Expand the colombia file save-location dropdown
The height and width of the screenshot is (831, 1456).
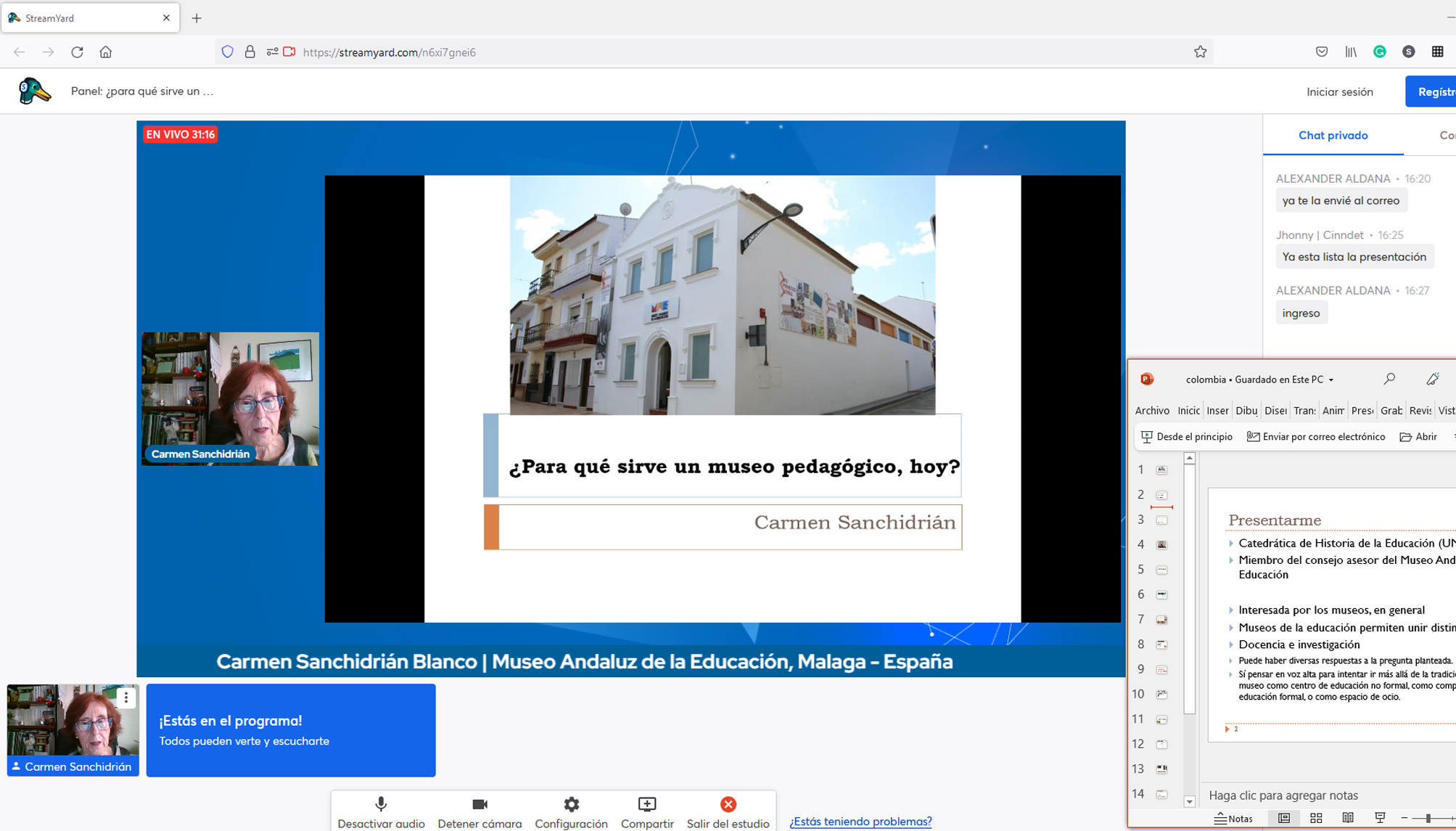coord(1331,380)
